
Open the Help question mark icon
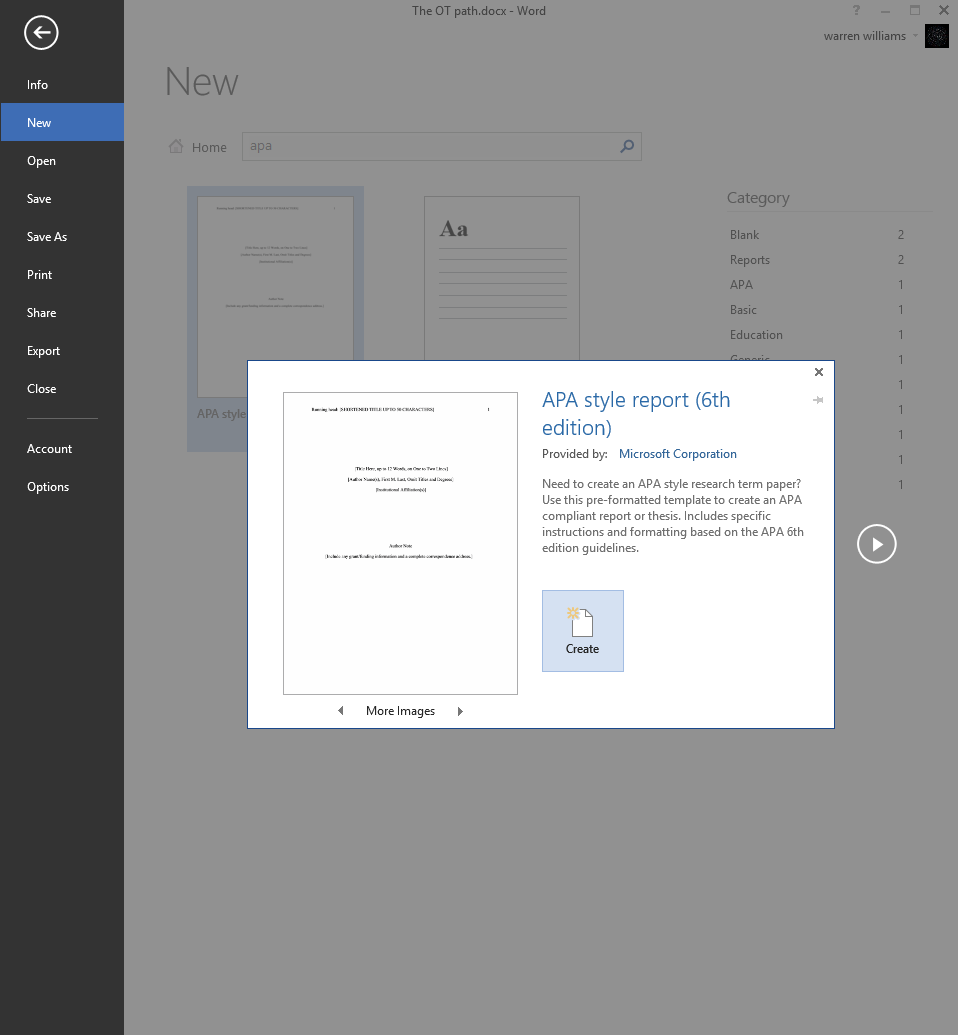pos(856,10)
